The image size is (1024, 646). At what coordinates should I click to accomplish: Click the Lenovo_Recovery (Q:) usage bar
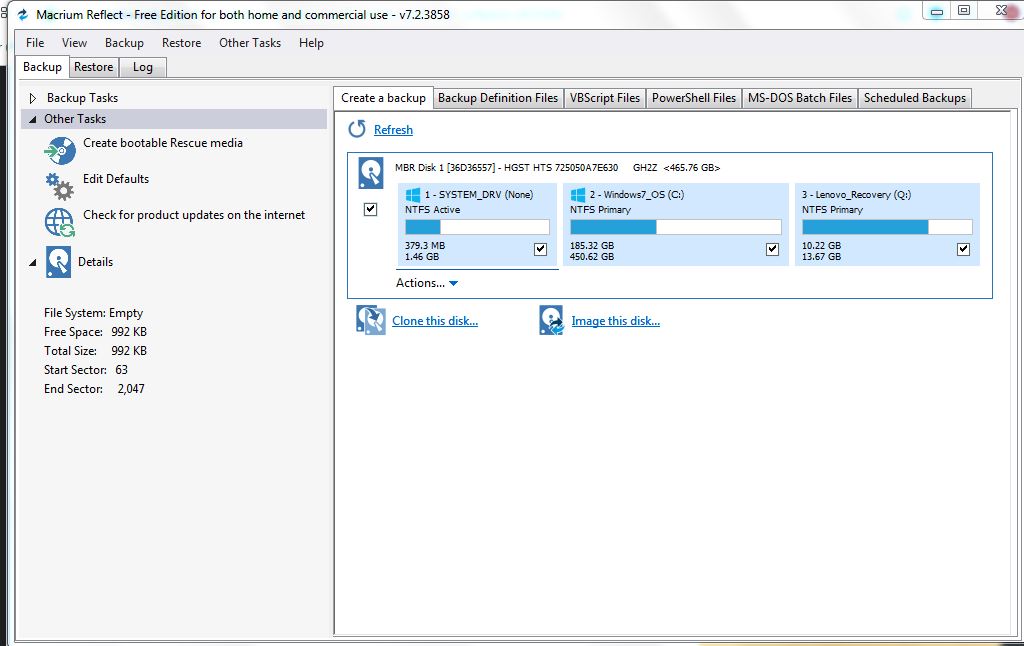click(x=887, y=227)
